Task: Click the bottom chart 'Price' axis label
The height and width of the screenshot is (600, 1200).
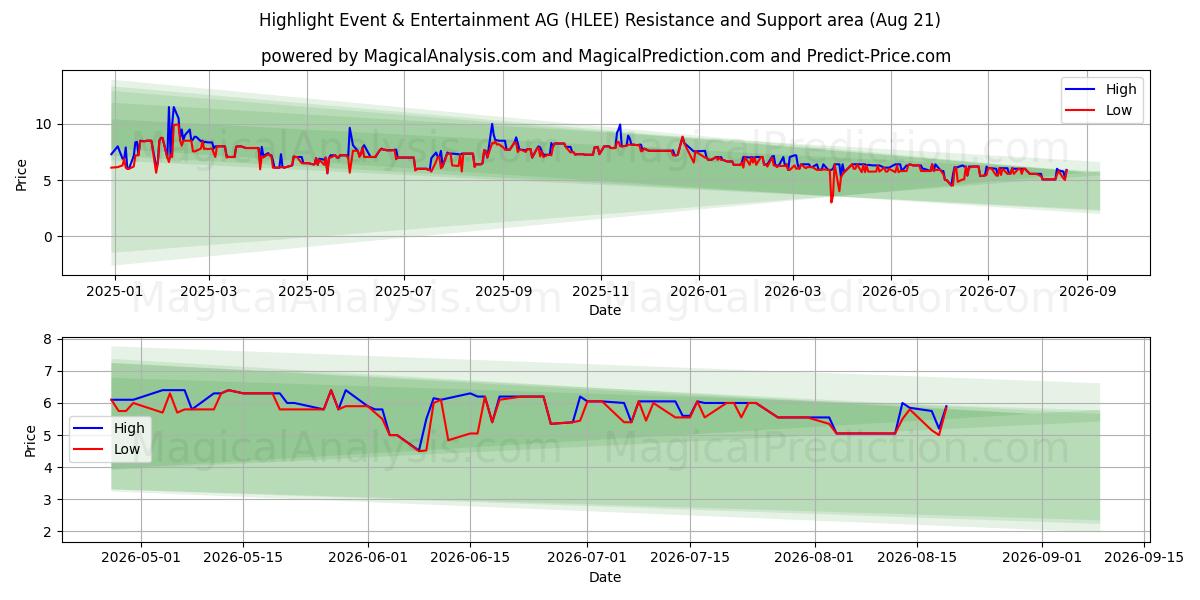Action: click(30, 440)
